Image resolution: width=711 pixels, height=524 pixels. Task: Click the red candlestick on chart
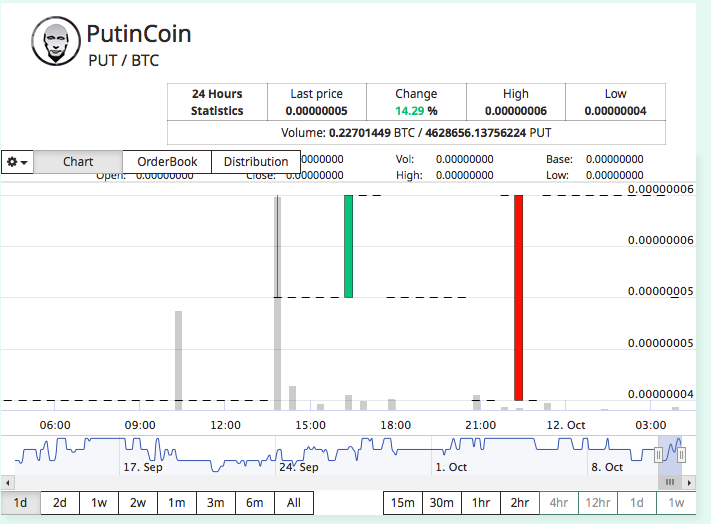click(518, 297)
